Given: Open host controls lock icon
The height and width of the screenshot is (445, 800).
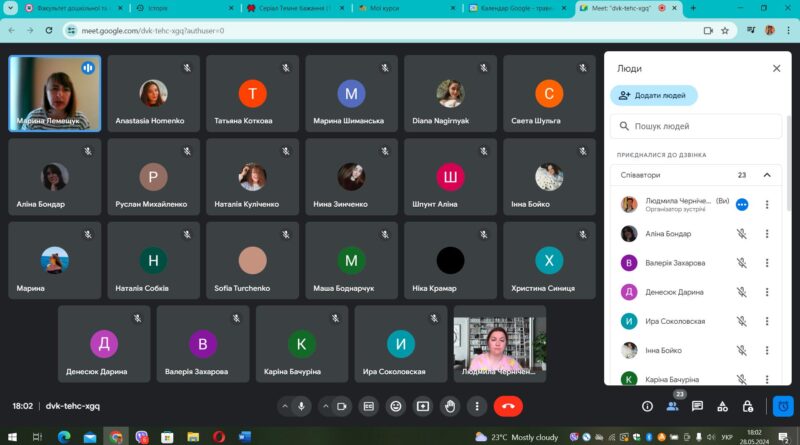Looking at the screenshot, I should [x=747, y=406].
